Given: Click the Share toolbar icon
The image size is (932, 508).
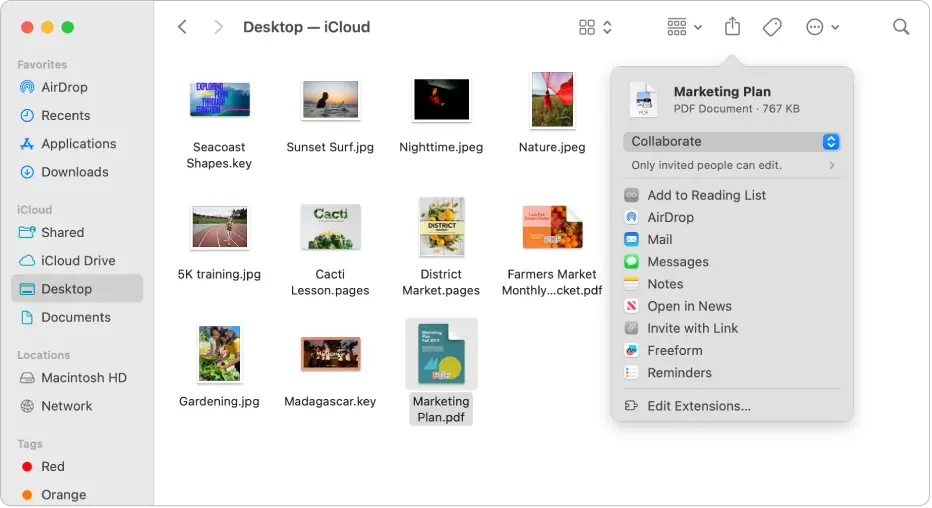Looking at the screenshot, I should [732, 27].
